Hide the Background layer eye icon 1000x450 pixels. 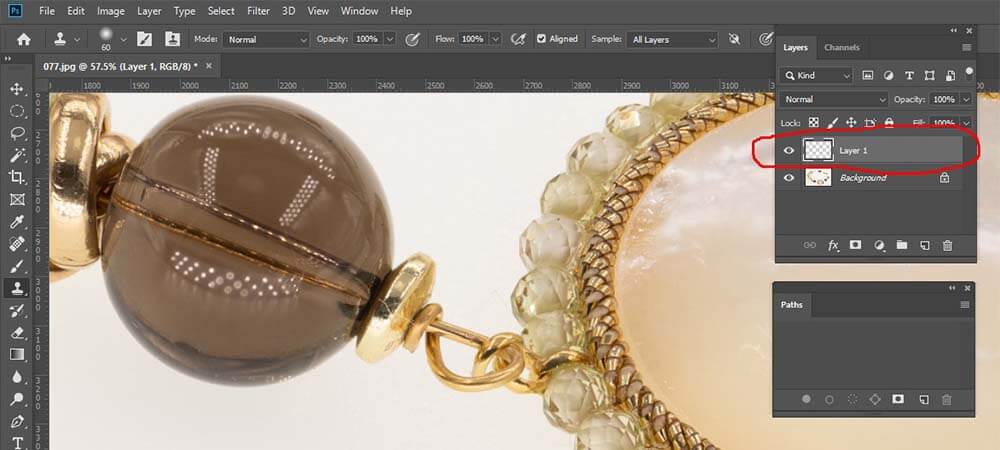[789, 178]
